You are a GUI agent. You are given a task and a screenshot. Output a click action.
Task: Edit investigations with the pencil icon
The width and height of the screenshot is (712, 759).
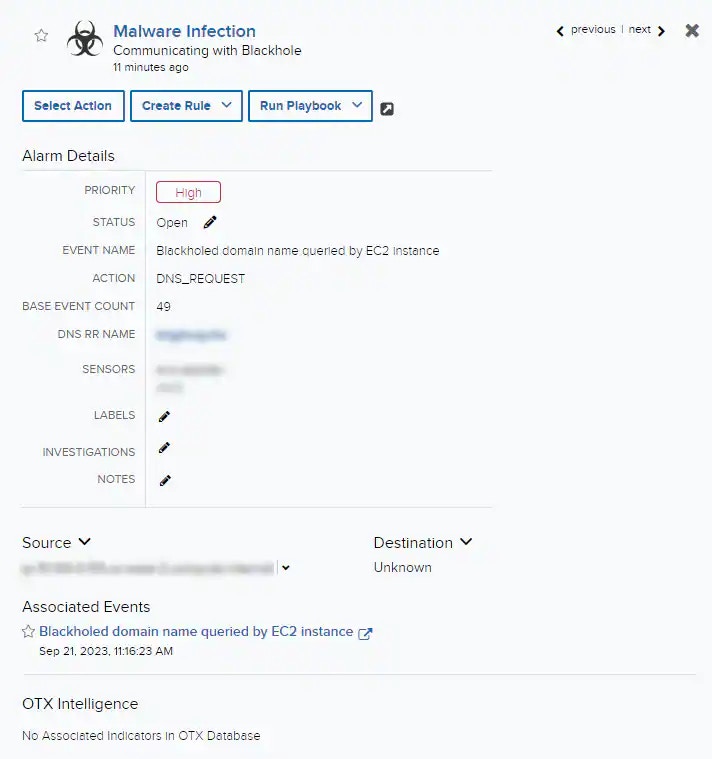pyautogui.click(x=165, y=448)
